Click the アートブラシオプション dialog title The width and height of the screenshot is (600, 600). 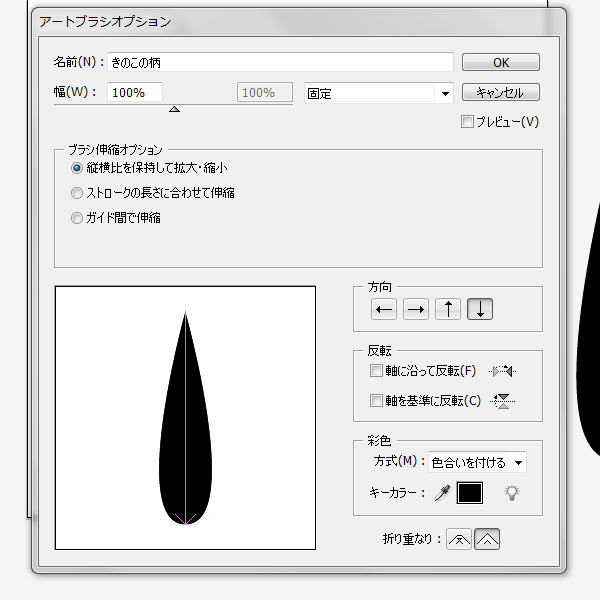[x=105, y=21]
